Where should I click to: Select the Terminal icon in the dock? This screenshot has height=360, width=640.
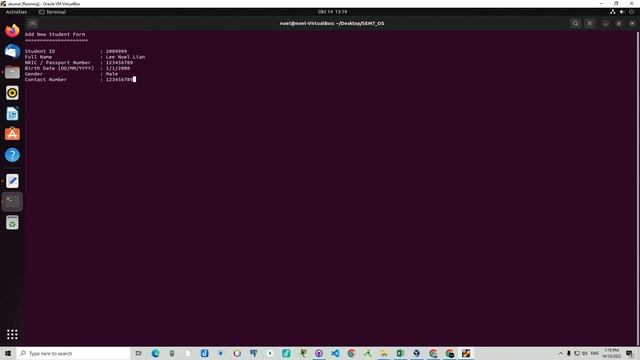pyautogui.click(x=12, y=202)
